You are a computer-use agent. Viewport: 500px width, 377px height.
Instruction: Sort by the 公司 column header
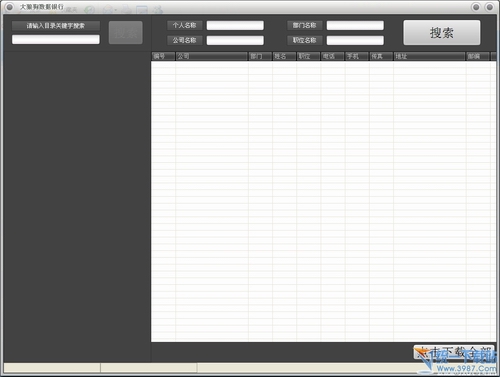tap(212, 56)
